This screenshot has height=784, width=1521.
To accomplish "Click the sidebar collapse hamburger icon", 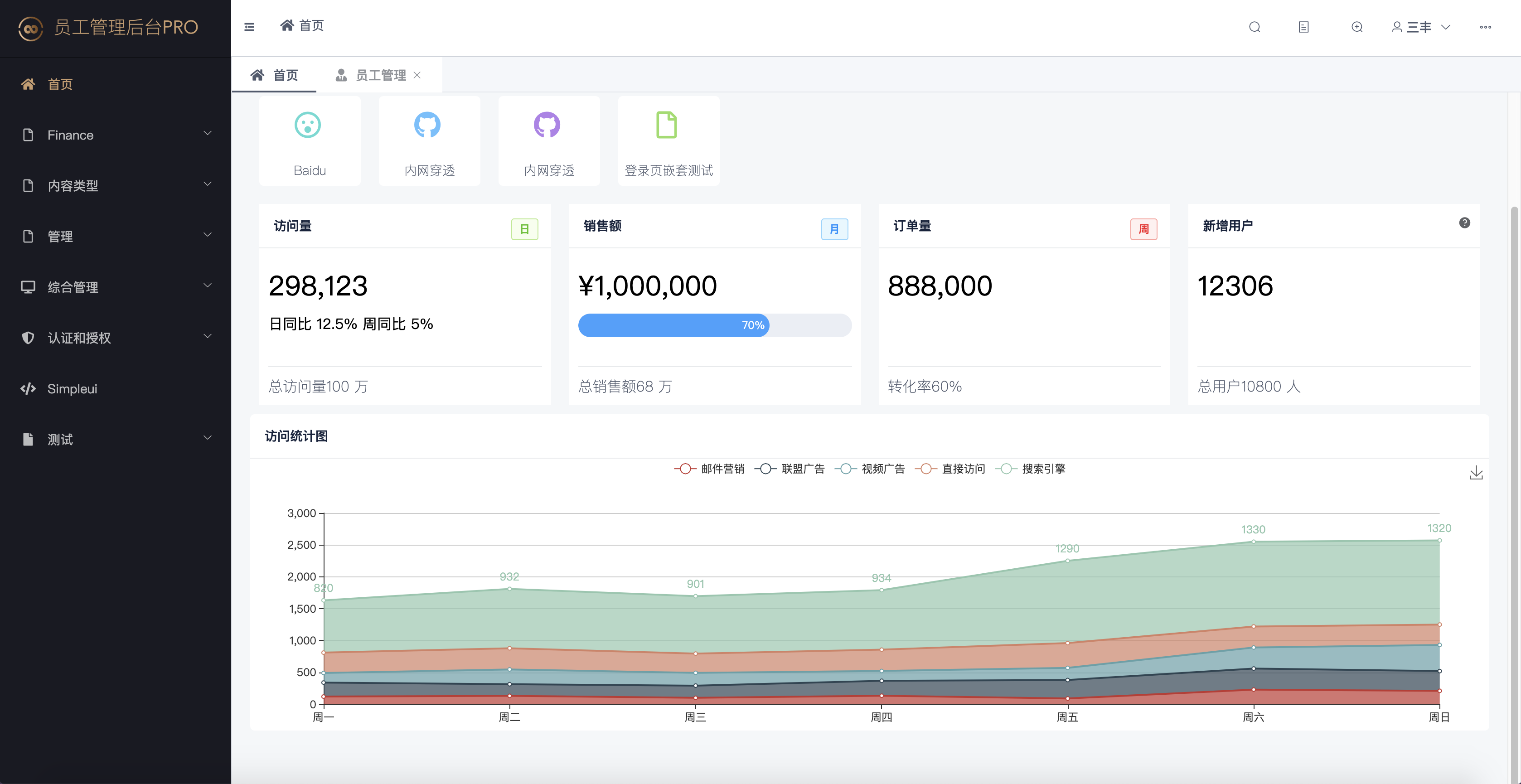I will [249, 27].
